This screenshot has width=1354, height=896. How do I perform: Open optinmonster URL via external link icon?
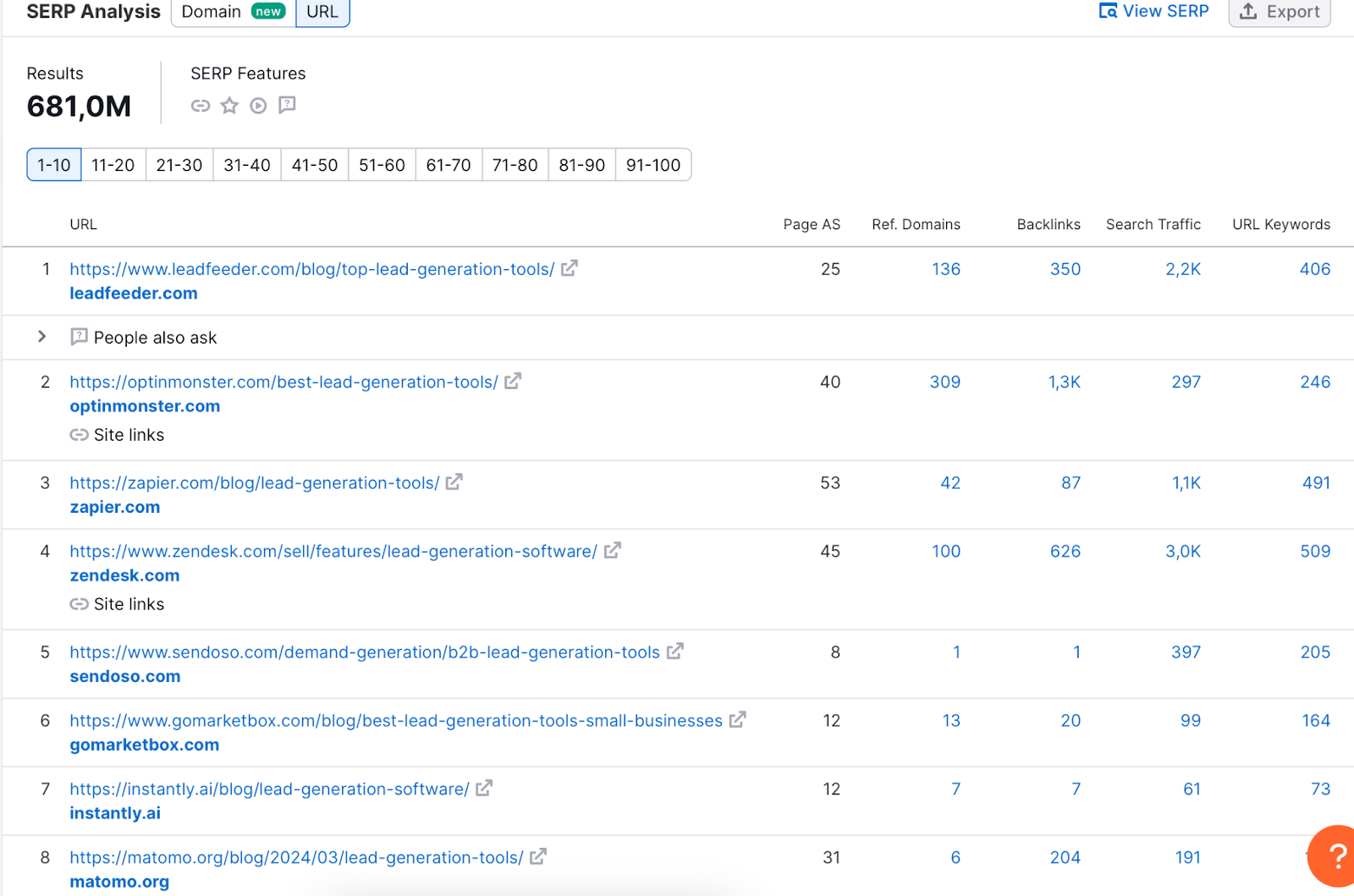pyautogui.click(x=513, y=382)
